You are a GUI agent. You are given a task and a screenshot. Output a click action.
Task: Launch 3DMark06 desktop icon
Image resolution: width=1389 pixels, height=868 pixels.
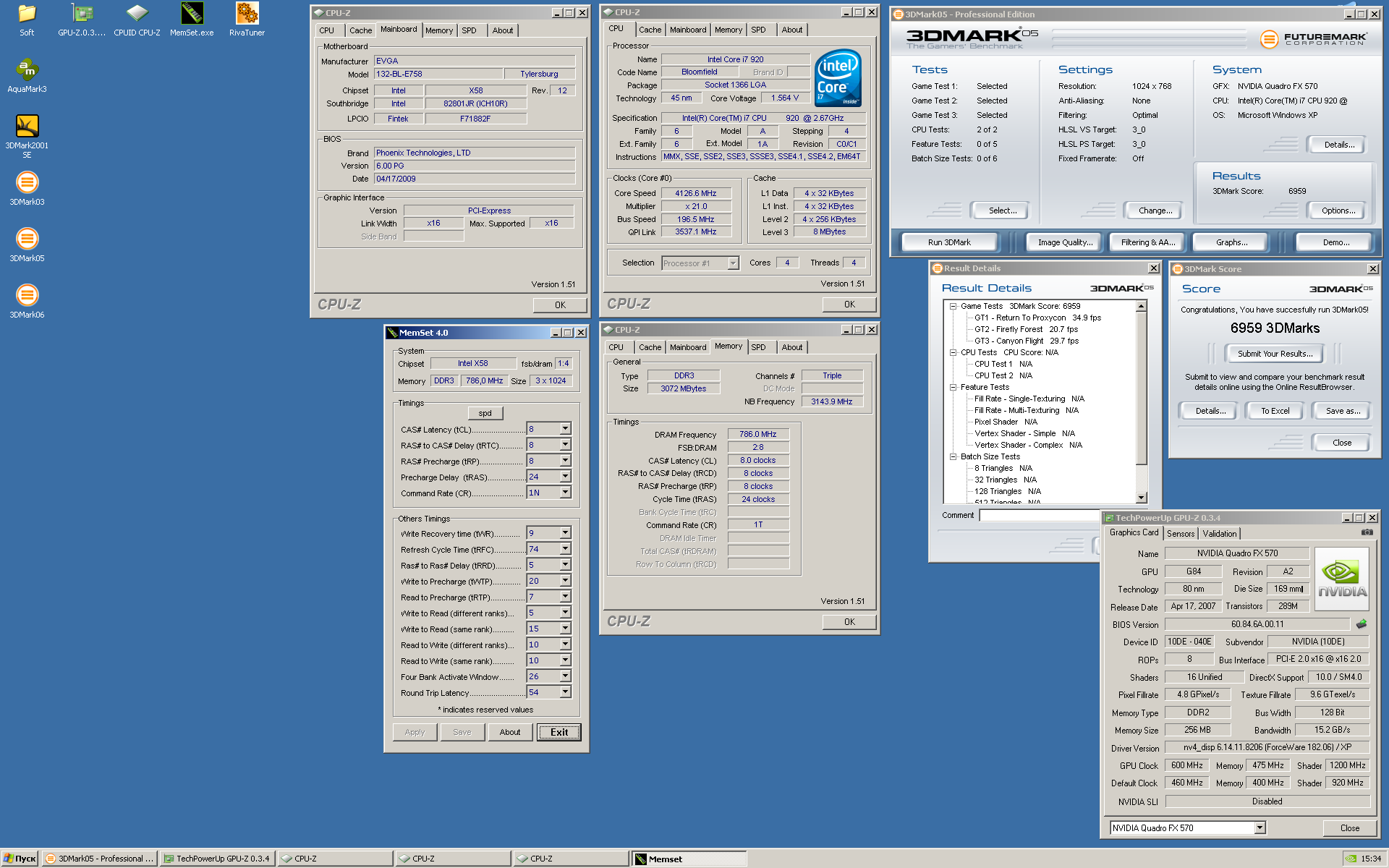tap(27, 302)
